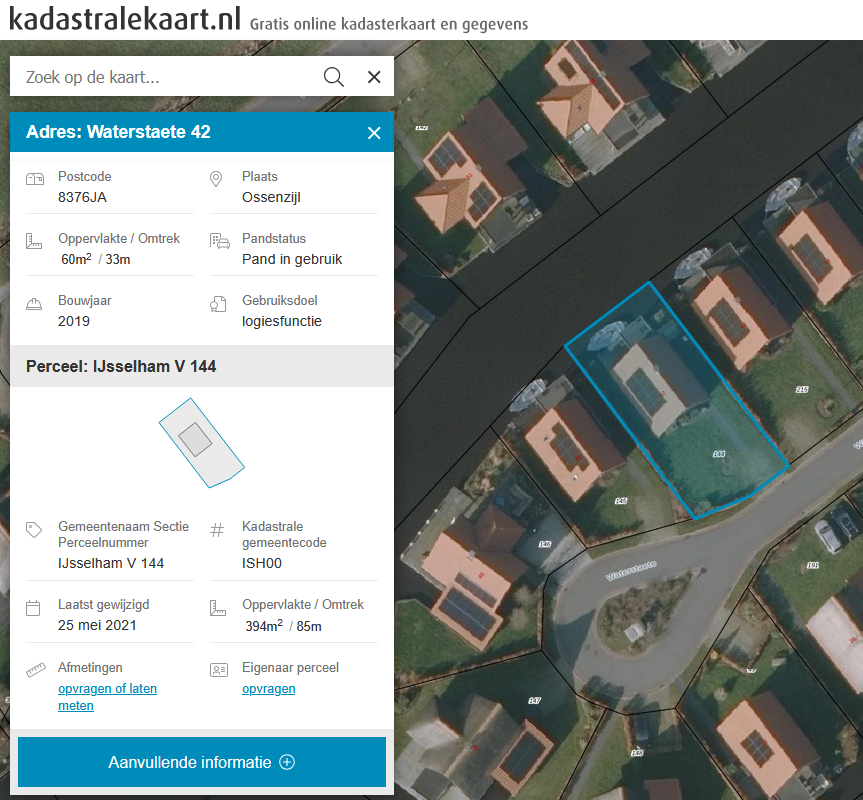Screen dimensions: 863x800
Task: Click the magnifying glass search icon
Action: click(x=334, y=77)
